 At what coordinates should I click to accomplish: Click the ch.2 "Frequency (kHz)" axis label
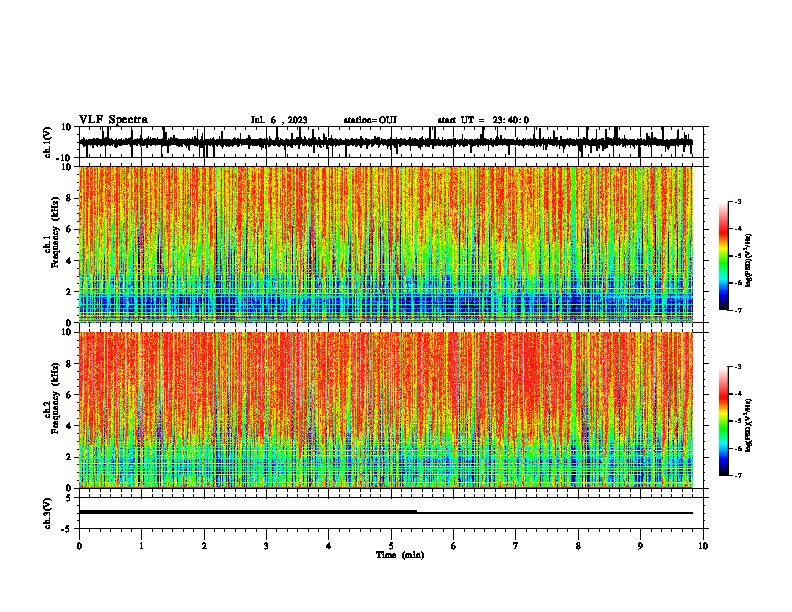(56, 398)
